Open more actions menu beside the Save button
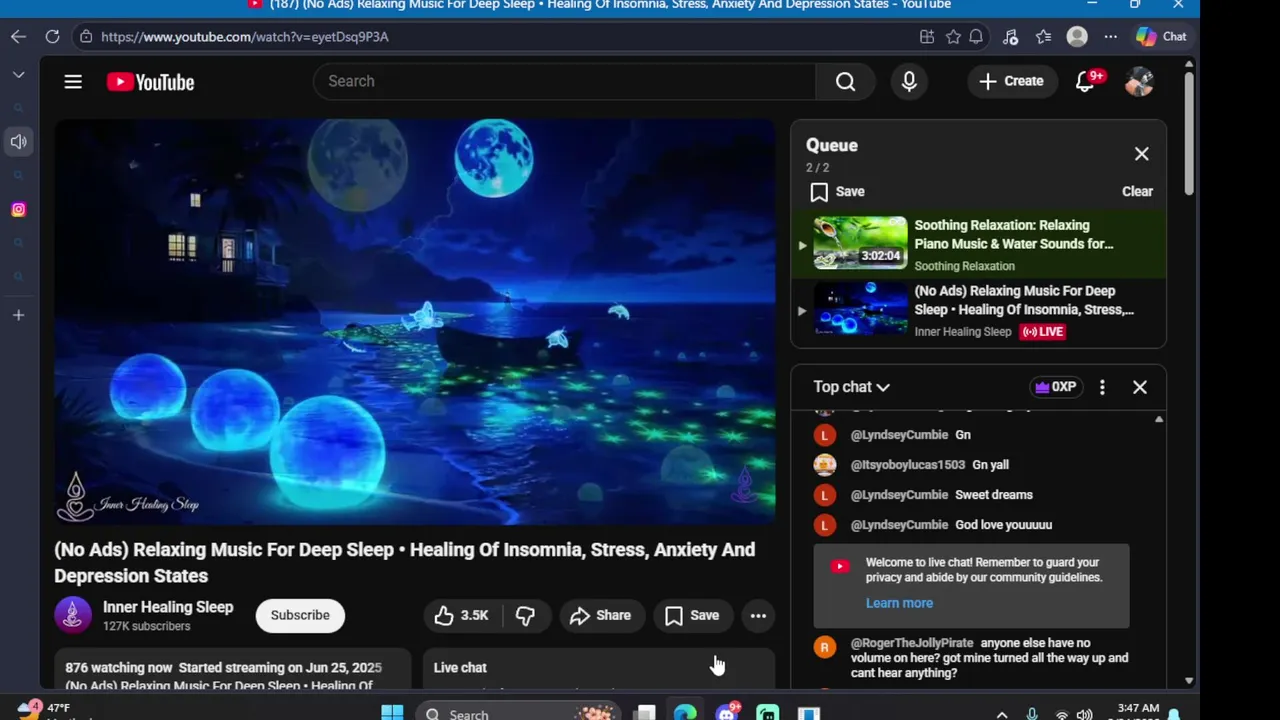The width and height of the screenshot is (1280, 720). 758,616
